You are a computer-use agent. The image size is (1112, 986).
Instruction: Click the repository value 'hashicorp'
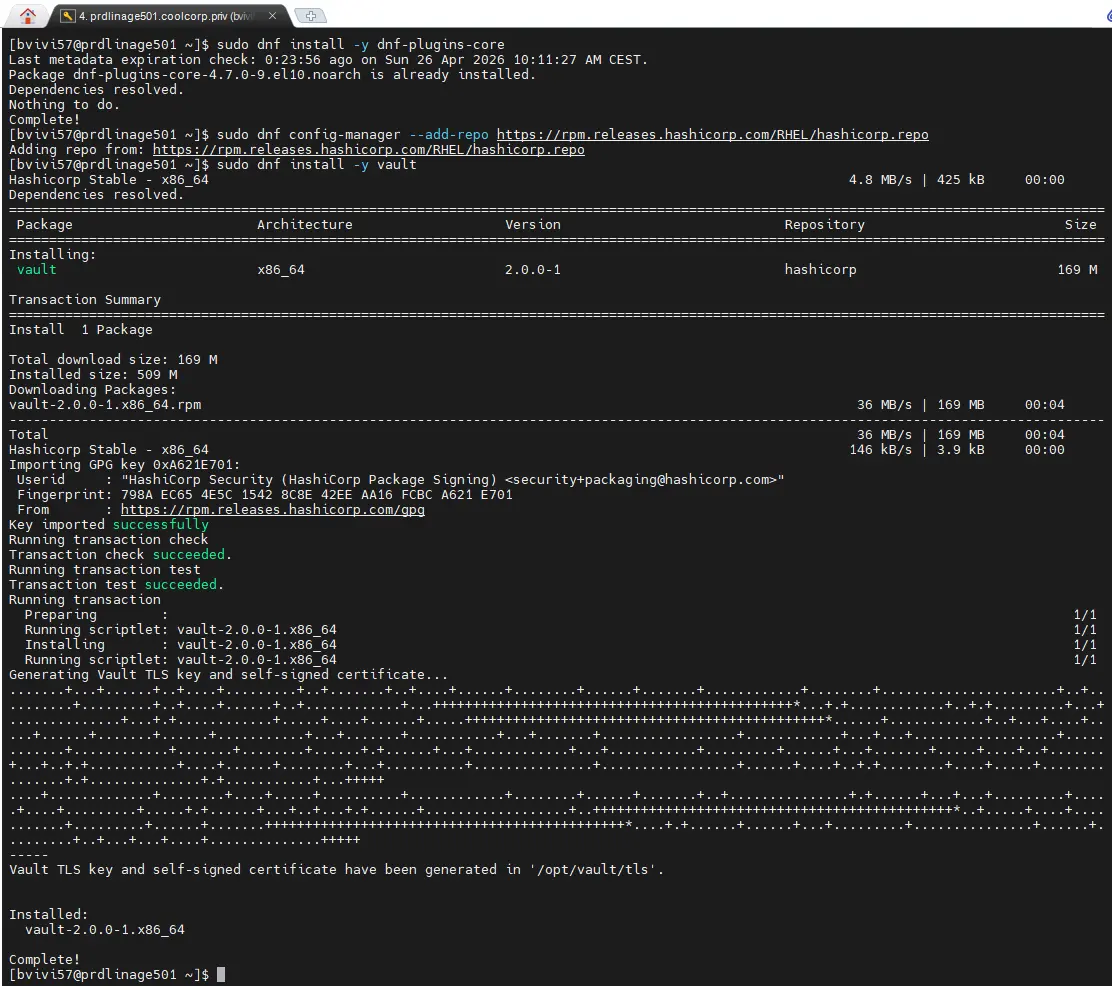tap(821, 270)
